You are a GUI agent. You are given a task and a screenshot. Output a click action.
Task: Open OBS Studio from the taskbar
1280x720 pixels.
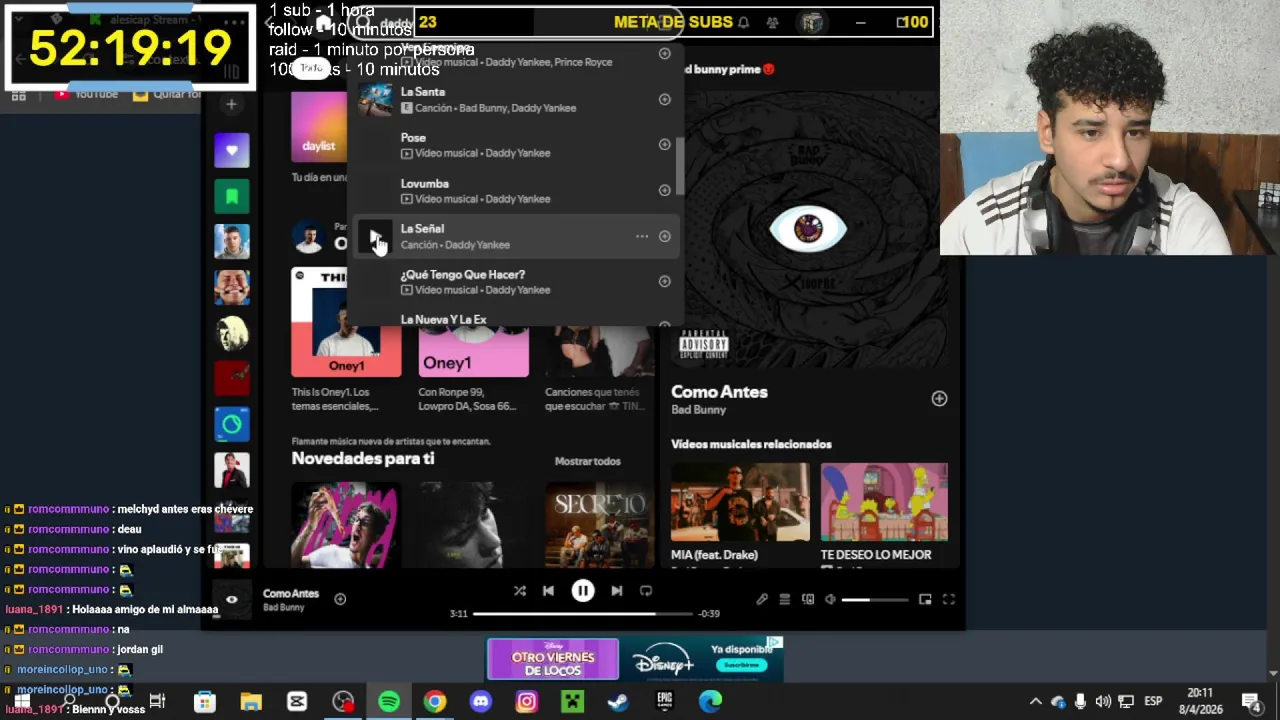click(343, 702)
